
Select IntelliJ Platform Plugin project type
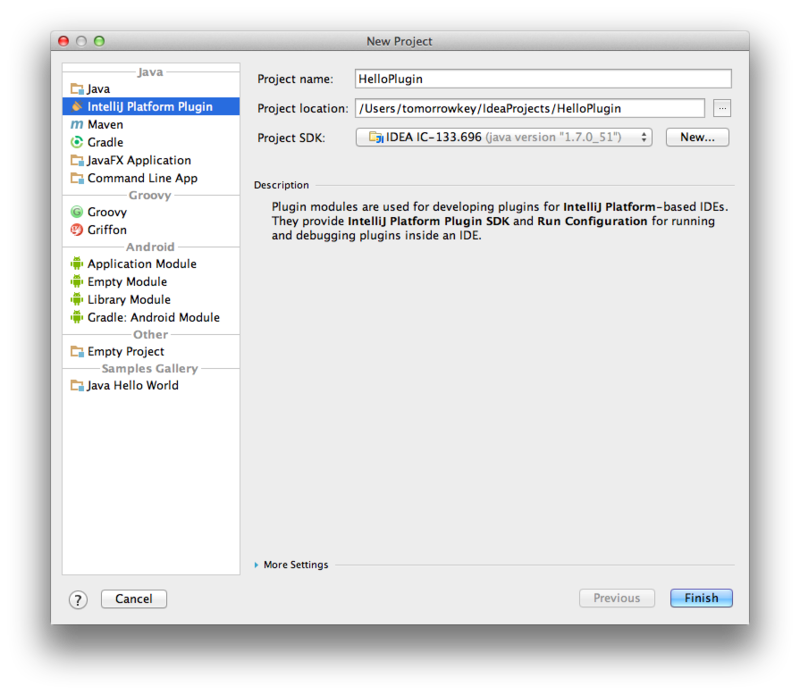151,106
